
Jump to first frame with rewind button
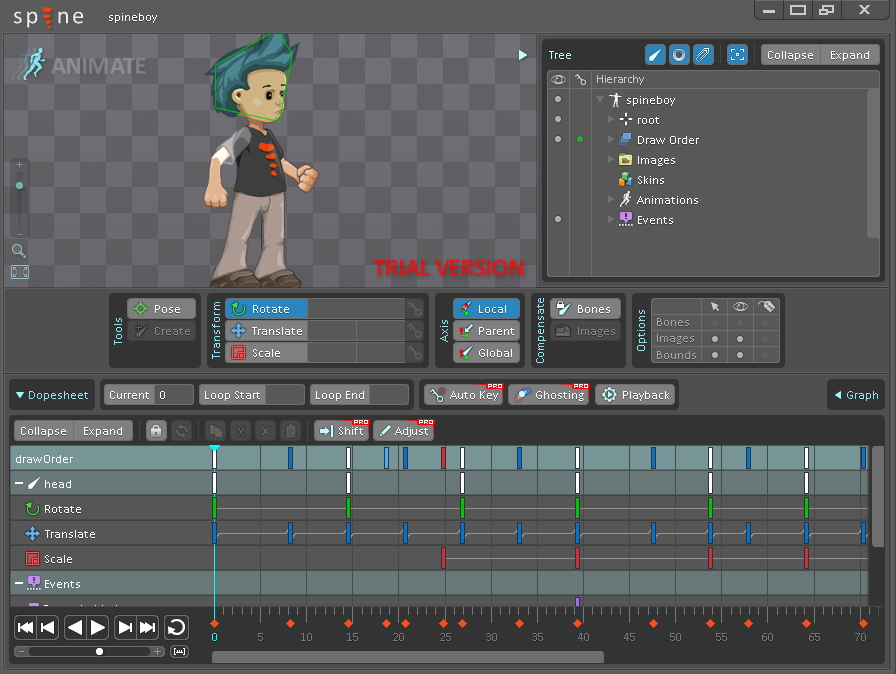pyautogui.click(x=26, y=628)
